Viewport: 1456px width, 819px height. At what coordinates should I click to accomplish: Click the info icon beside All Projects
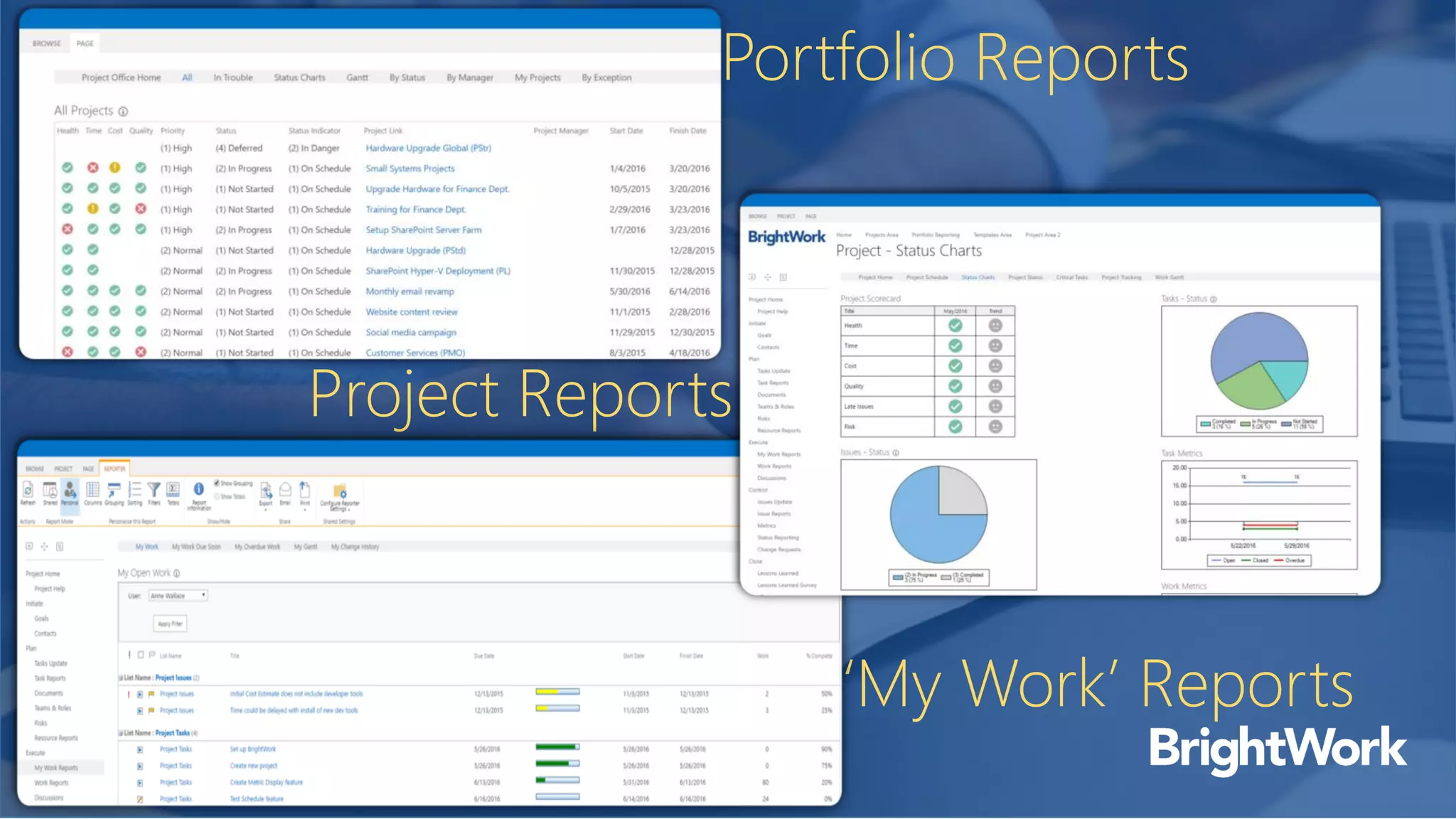(x=123, y=112)
